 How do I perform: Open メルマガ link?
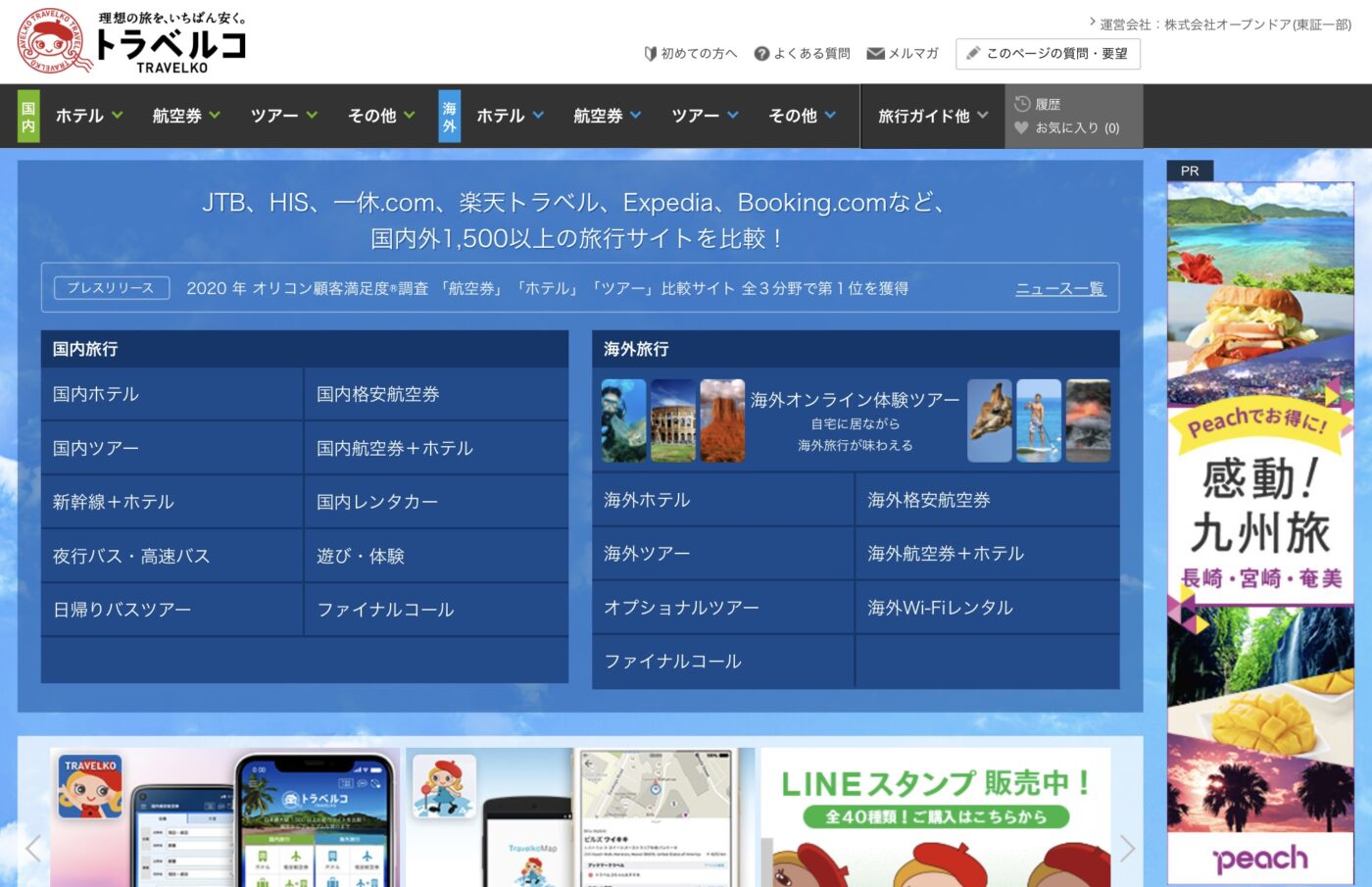(x=913, y=54)
